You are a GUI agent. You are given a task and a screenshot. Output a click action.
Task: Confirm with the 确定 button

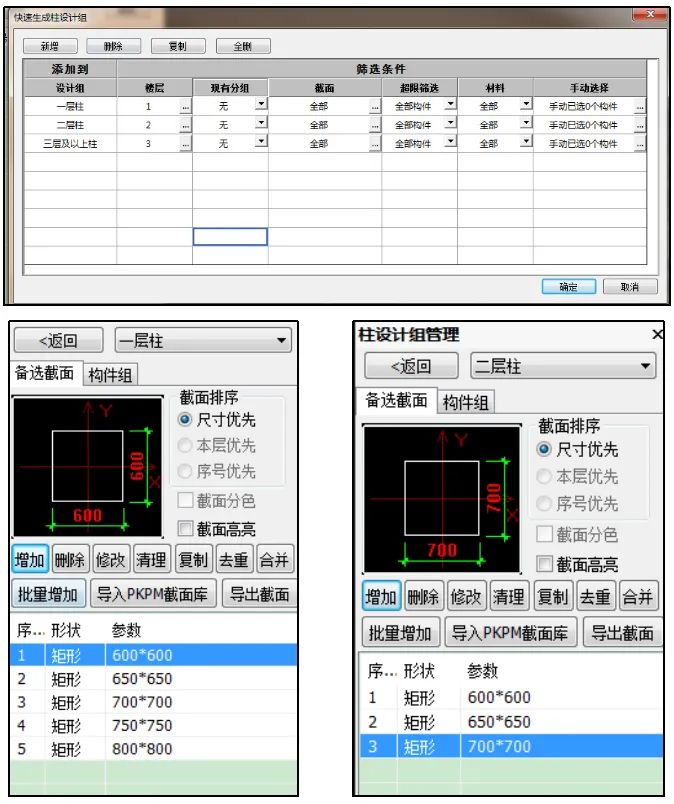pyautogui.click(x=569, y=287)
